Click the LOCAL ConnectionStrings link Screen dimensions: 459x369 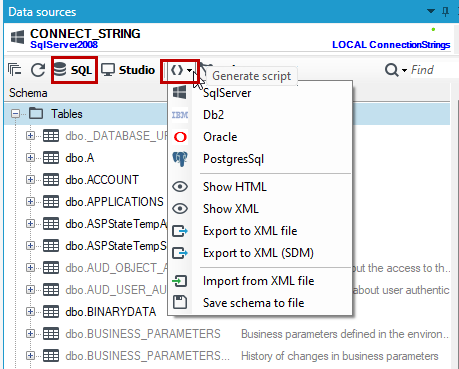click(391, 45)
